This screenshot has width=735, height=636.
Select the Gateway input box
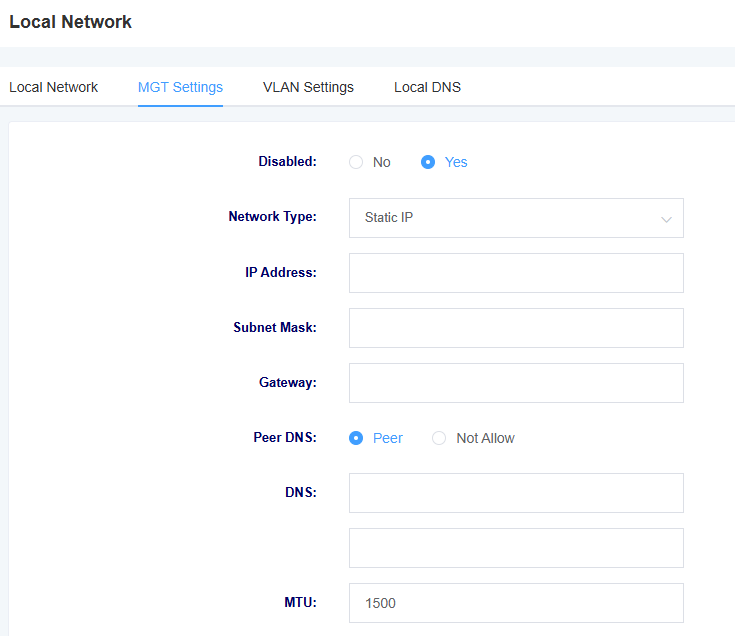coord(516,383)
